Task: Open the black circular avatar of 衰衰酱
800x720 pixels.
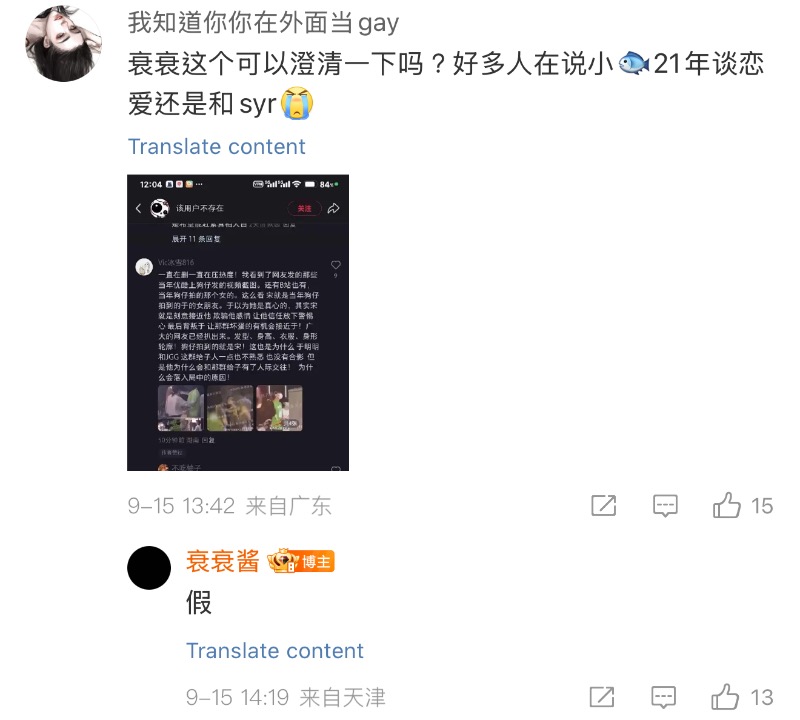Action: pyautogui.click(x=149, y=568)
